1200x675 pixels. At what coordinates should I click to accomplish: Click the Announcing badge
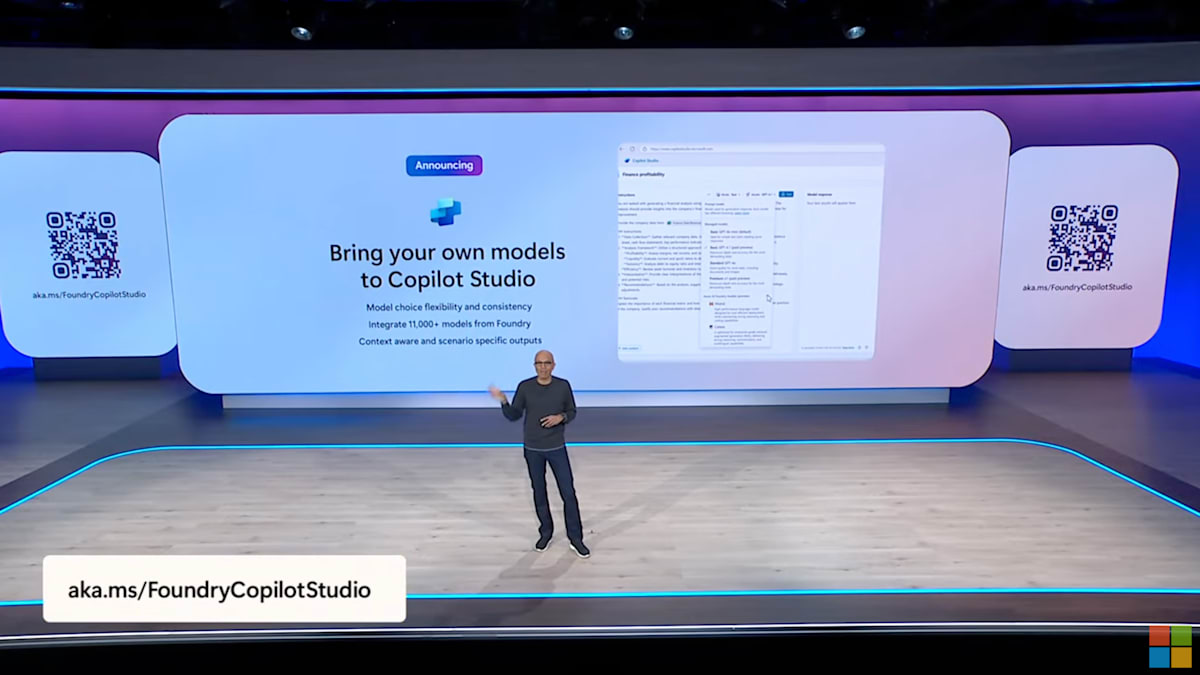click(444, 165)
